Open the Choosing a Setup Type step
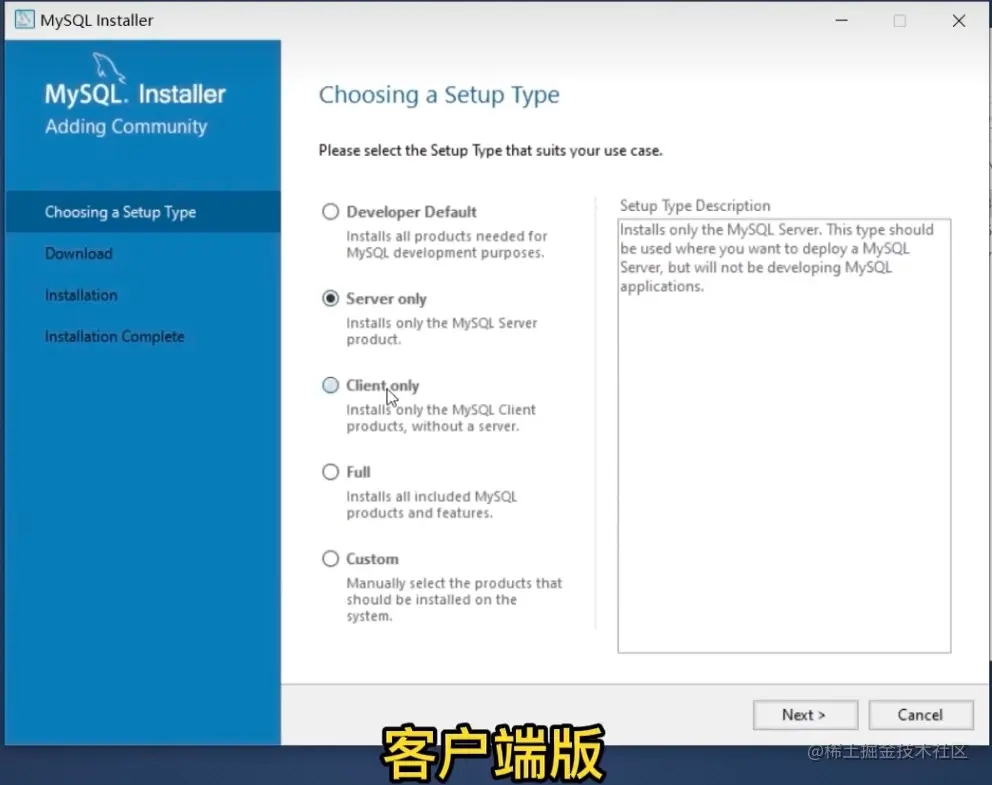This screenshot has height=785, width=992. pyautogui.click(x=143, y=212)
